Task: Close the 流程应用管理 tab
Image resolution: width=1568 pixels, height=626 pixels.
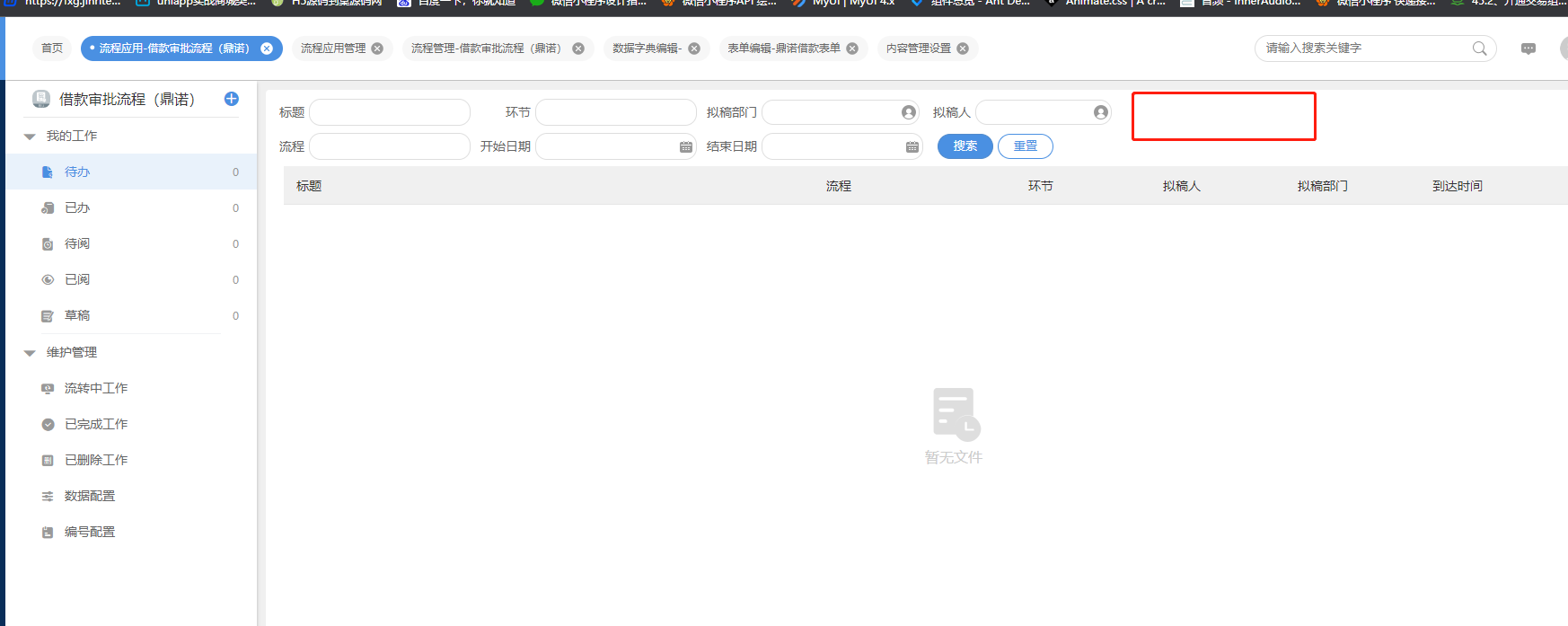Action: pyautogui.click(x=377, y=48)
